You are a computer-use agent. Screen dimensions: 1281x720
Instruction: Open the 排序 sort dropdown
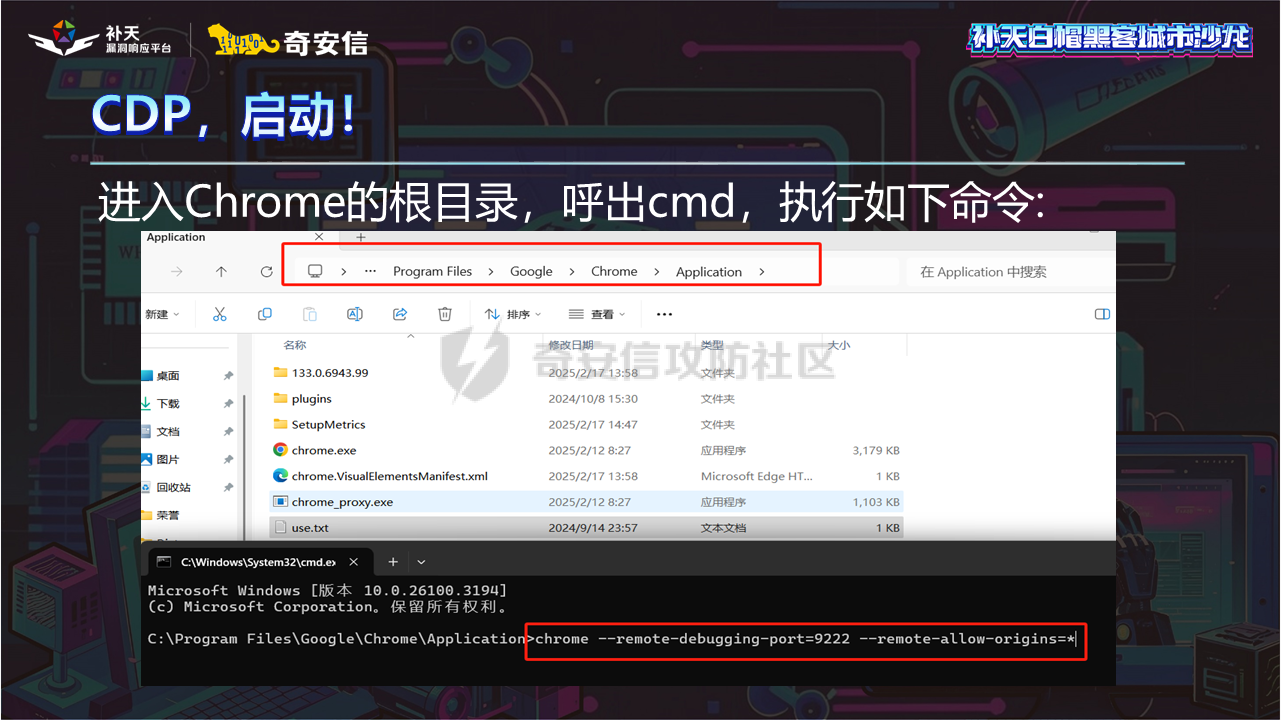pyautogui.click(x=512, y=314)
